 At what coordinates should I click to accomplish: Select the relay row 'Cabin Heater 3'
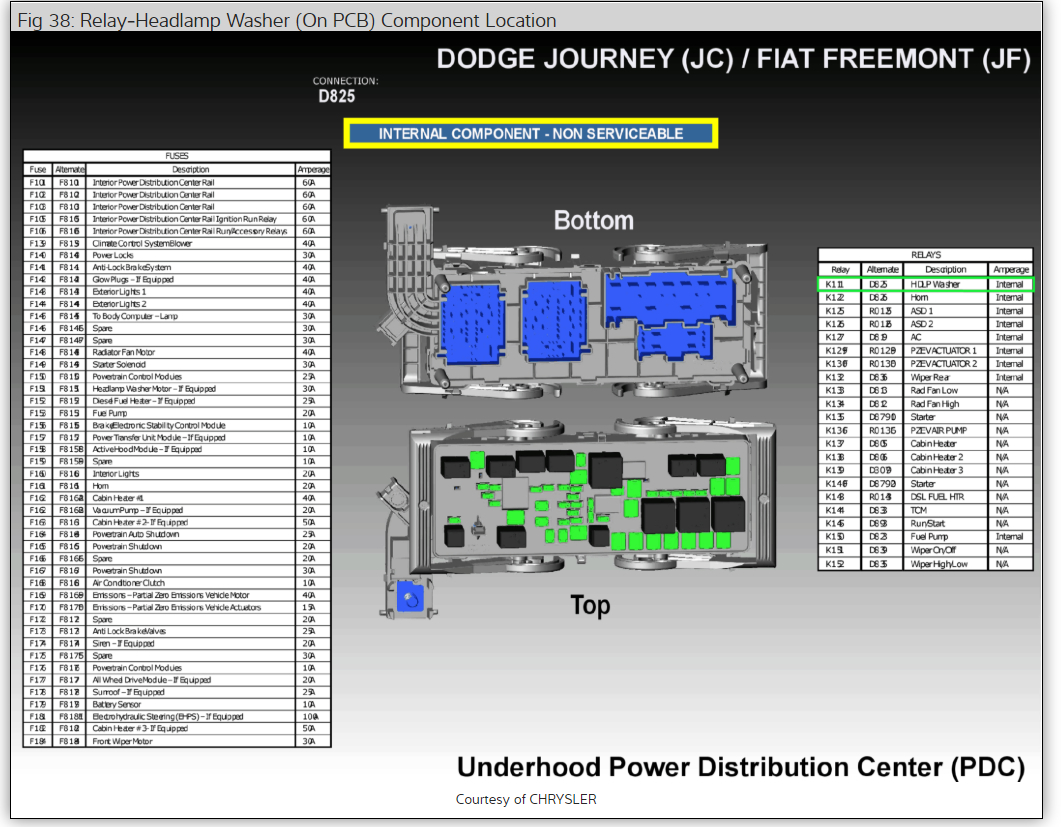(x=926, y=470)
